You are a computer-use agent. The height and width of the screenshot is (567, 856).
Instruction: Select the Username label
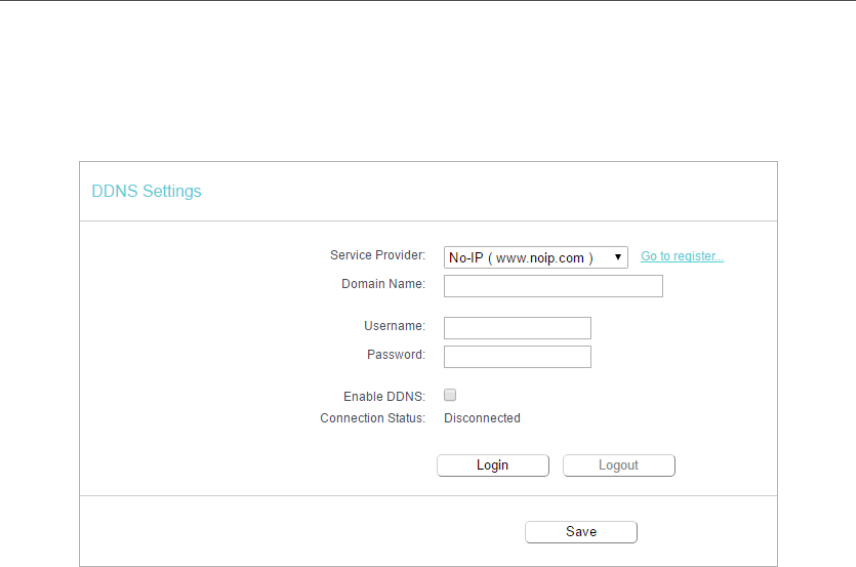click(x=394, y=326)
